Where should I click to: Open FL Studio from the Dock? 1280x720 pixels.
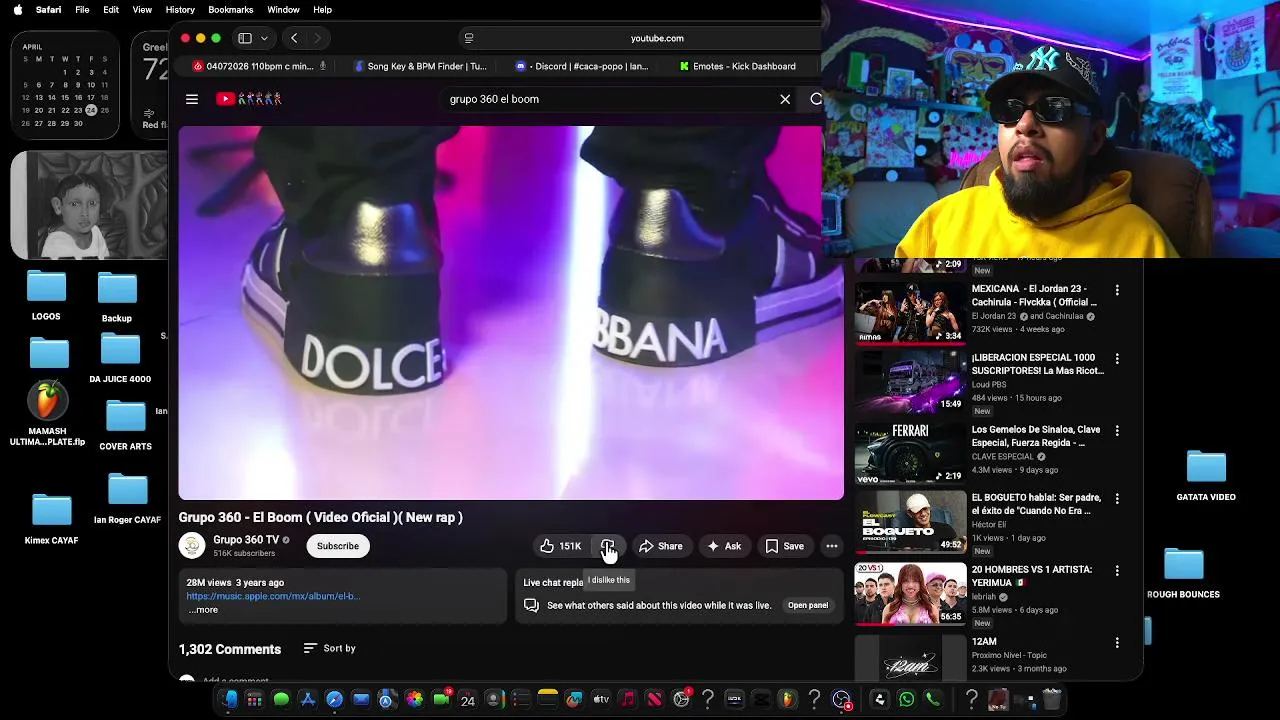(787, 699)
